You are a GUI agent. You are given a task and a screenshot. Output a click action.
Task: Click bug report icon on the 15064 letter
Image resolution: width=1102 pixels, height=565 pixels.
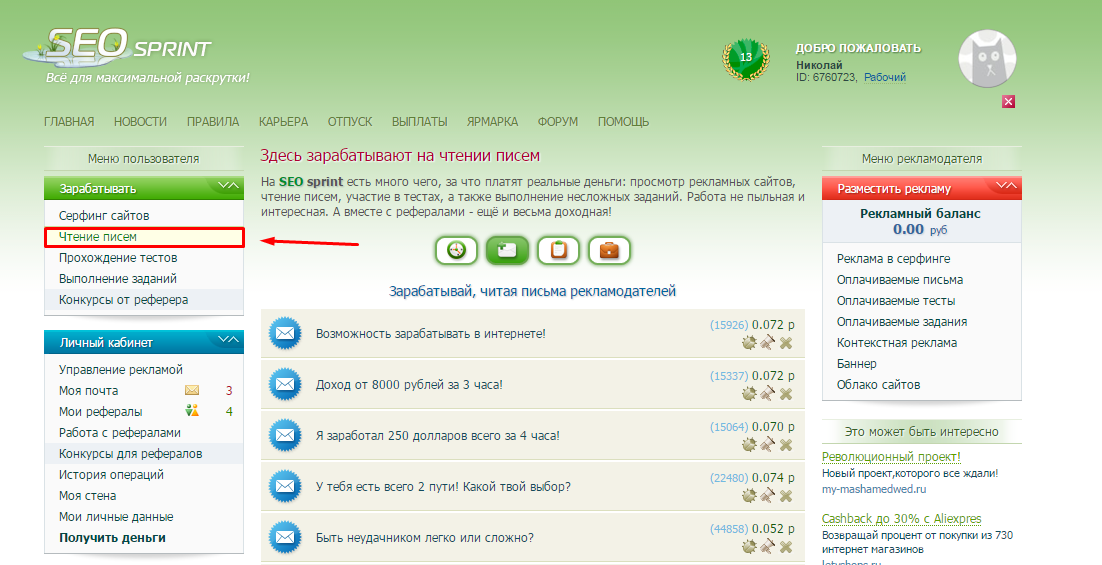[749, 445]
